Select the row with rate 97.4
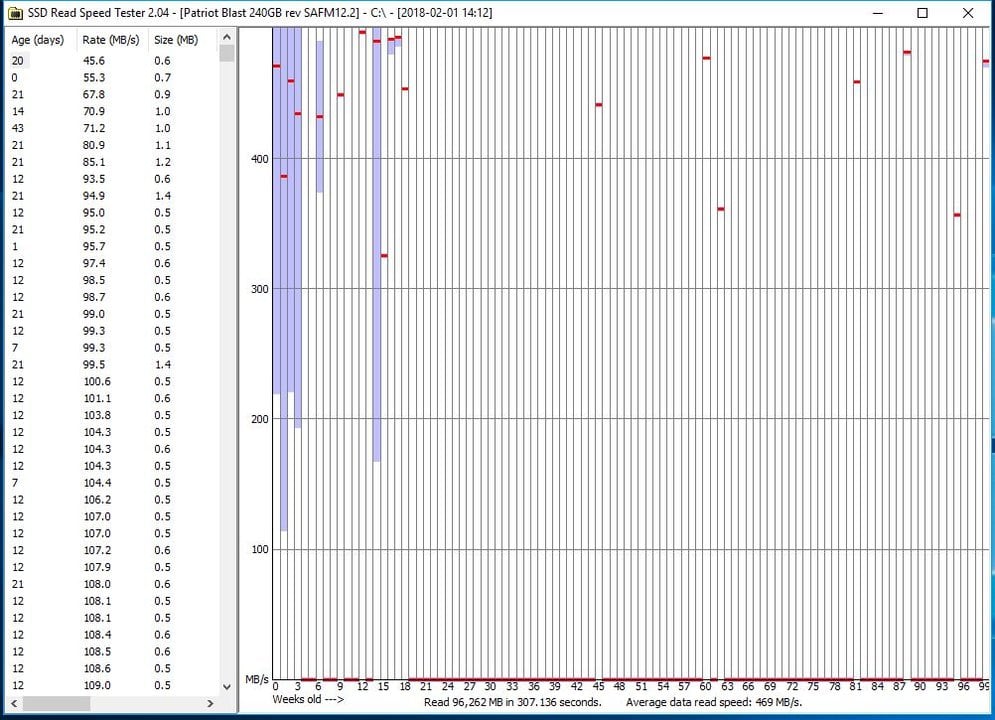Viewport: 995px width, 720px height. [112, 263]
